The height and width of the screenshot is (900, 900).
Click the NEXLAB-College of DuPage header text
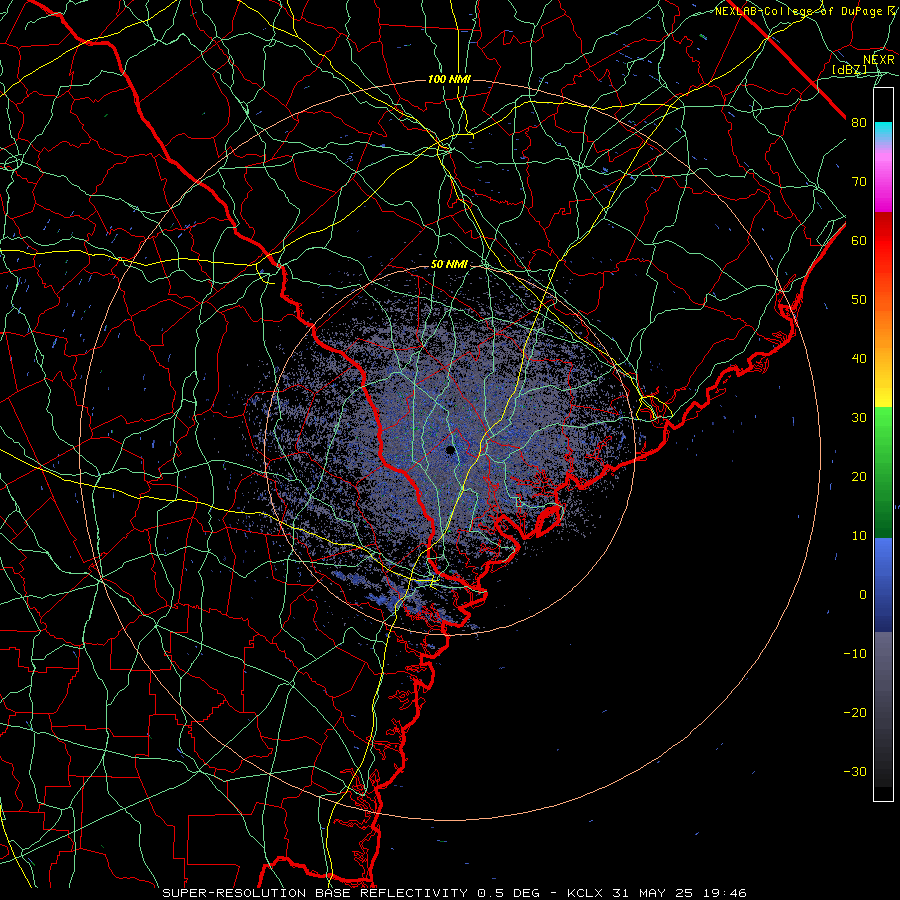(x=805, y=11)
